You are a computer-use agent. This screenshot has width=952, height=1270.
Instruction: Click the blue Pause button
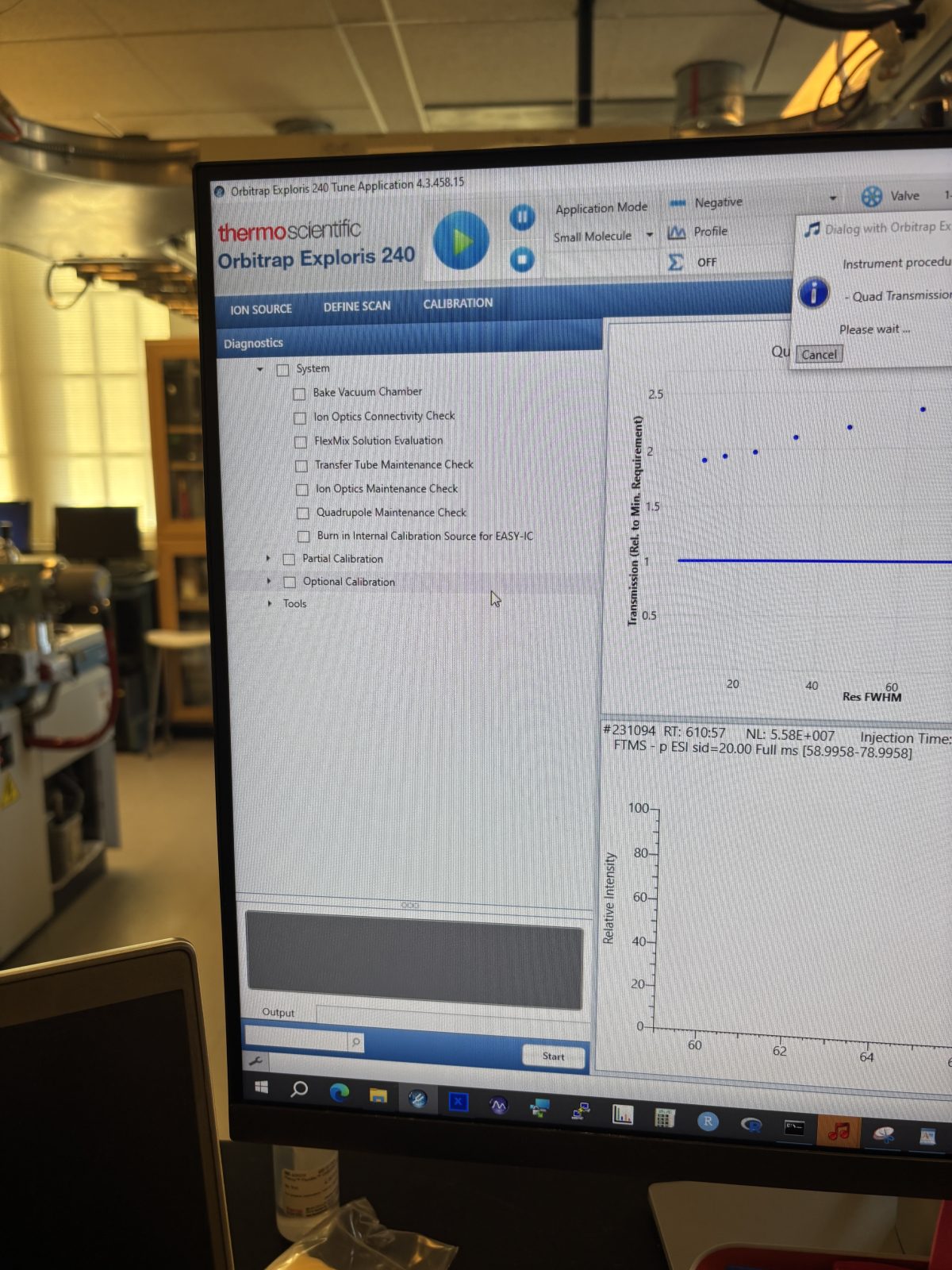[522, 217]
